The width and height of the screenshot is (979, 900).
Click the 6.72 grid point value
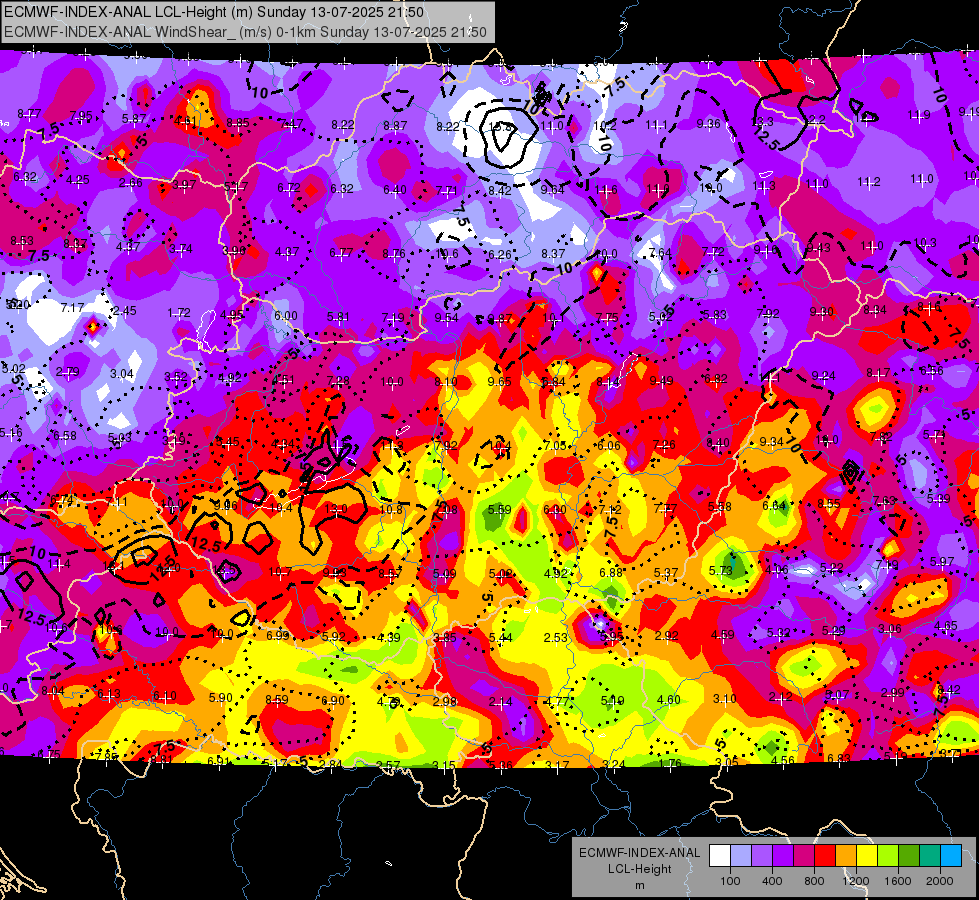[x=288, y=187]
